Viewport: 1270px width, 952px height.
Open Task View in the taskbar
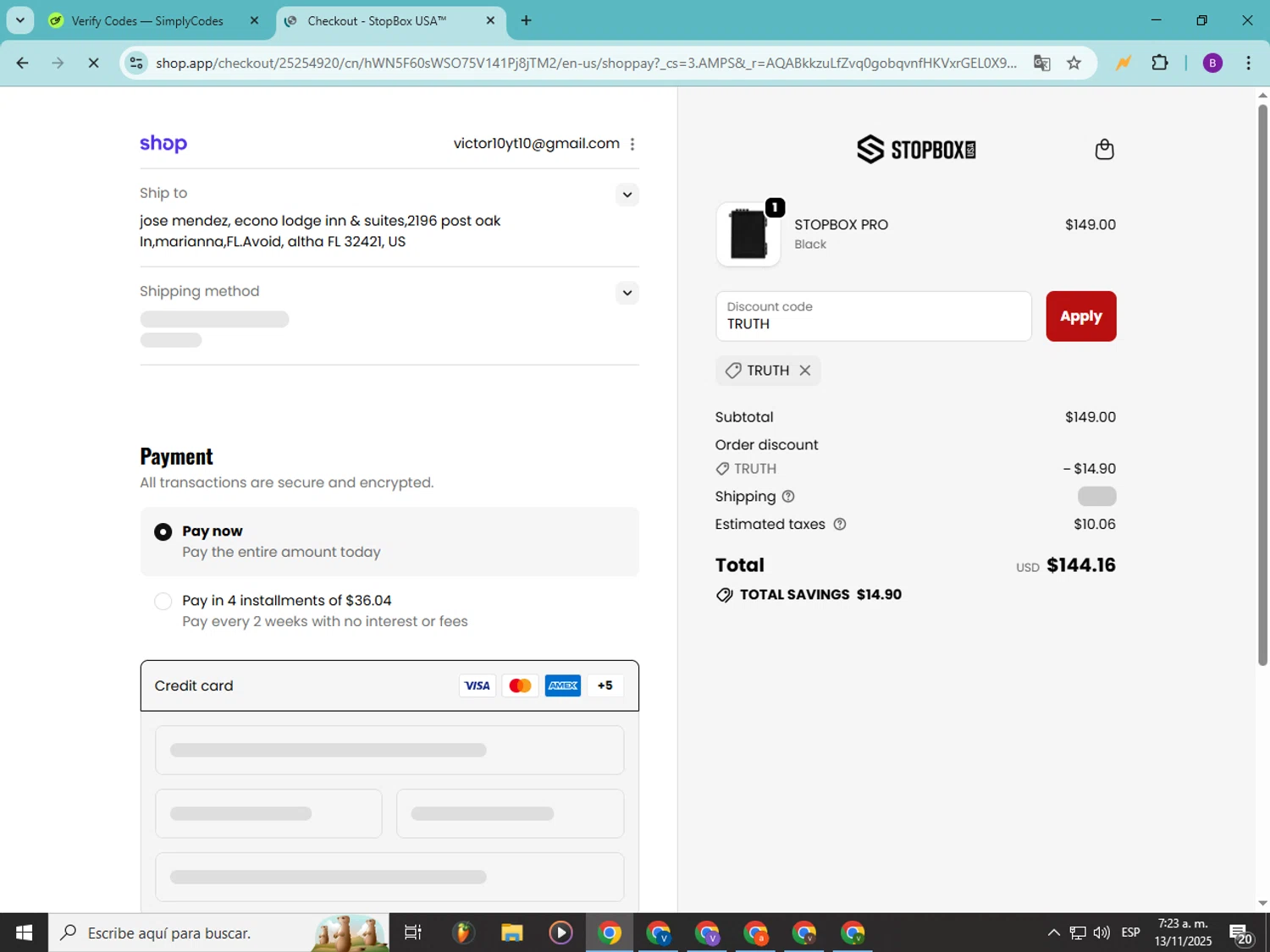tap(413, 933)
